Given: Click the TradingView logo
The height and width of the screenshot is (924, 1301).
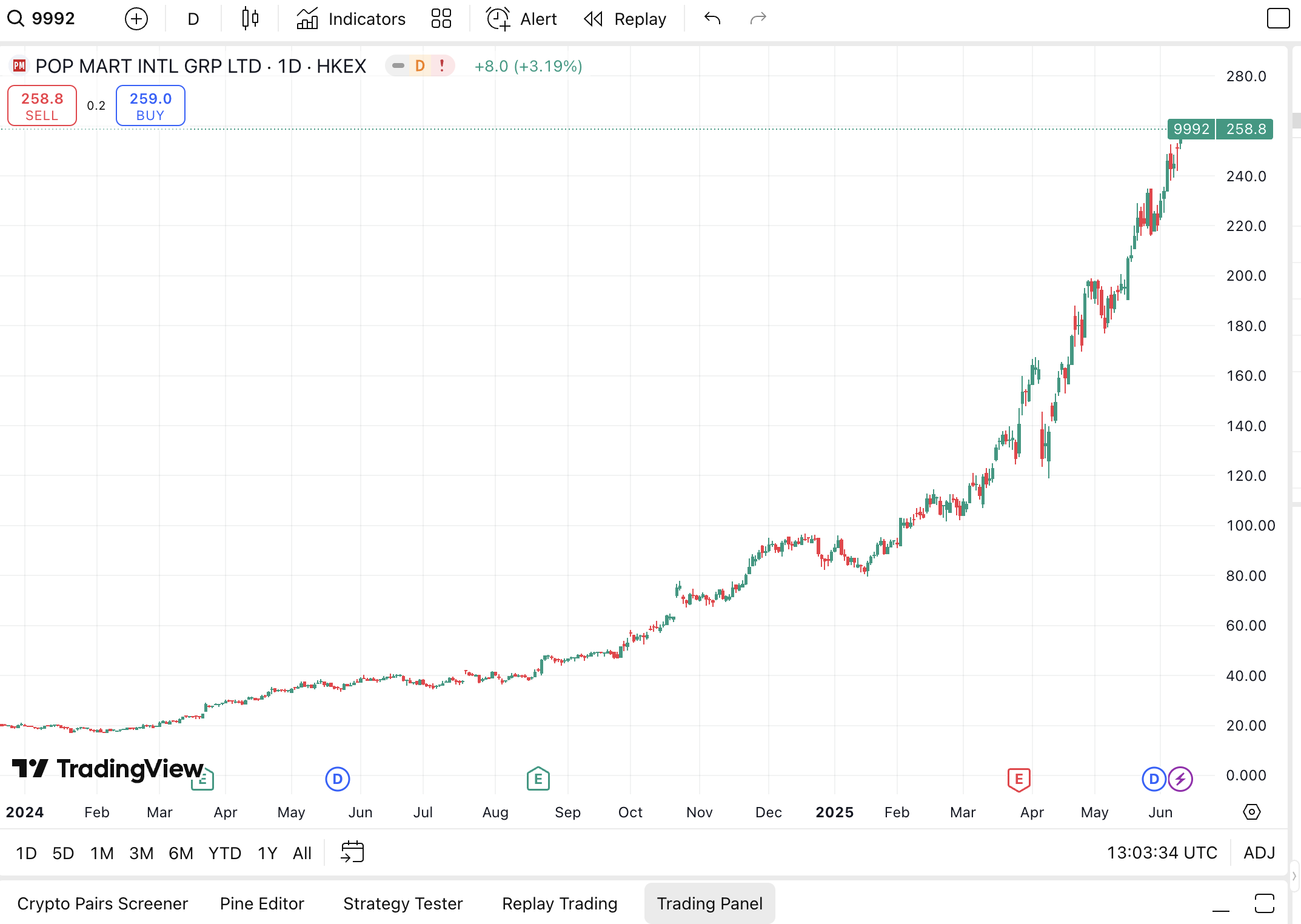Looking at the screenshot, I should [108, 769].
